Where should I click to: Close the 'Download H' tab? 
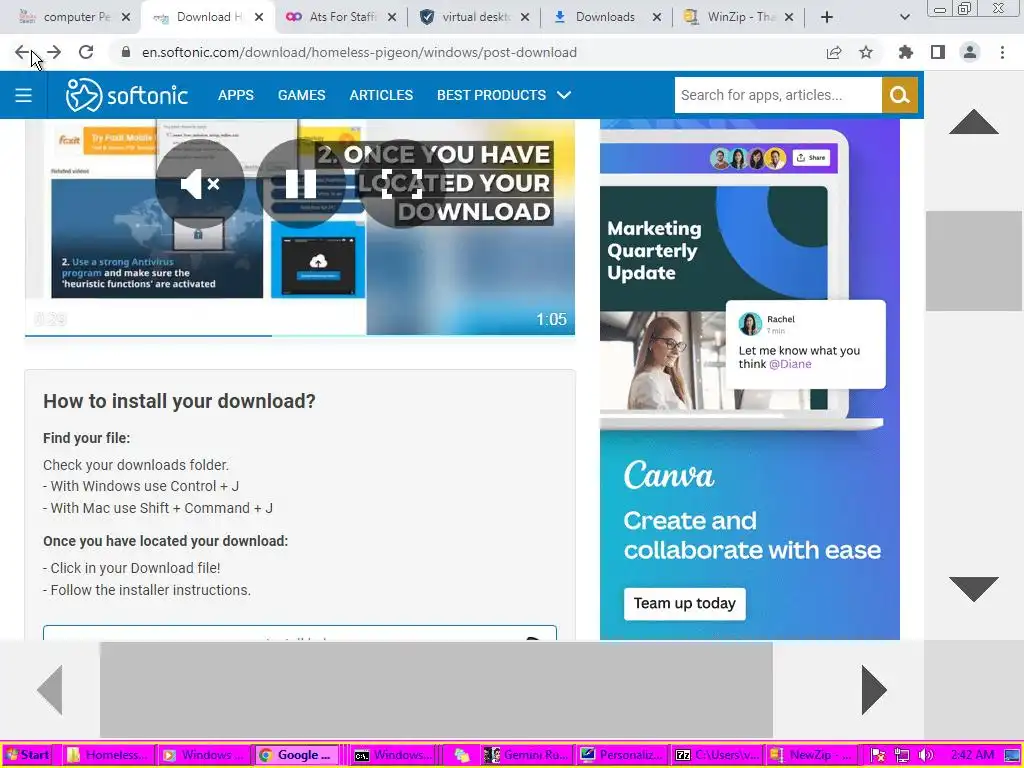[259, 17]
